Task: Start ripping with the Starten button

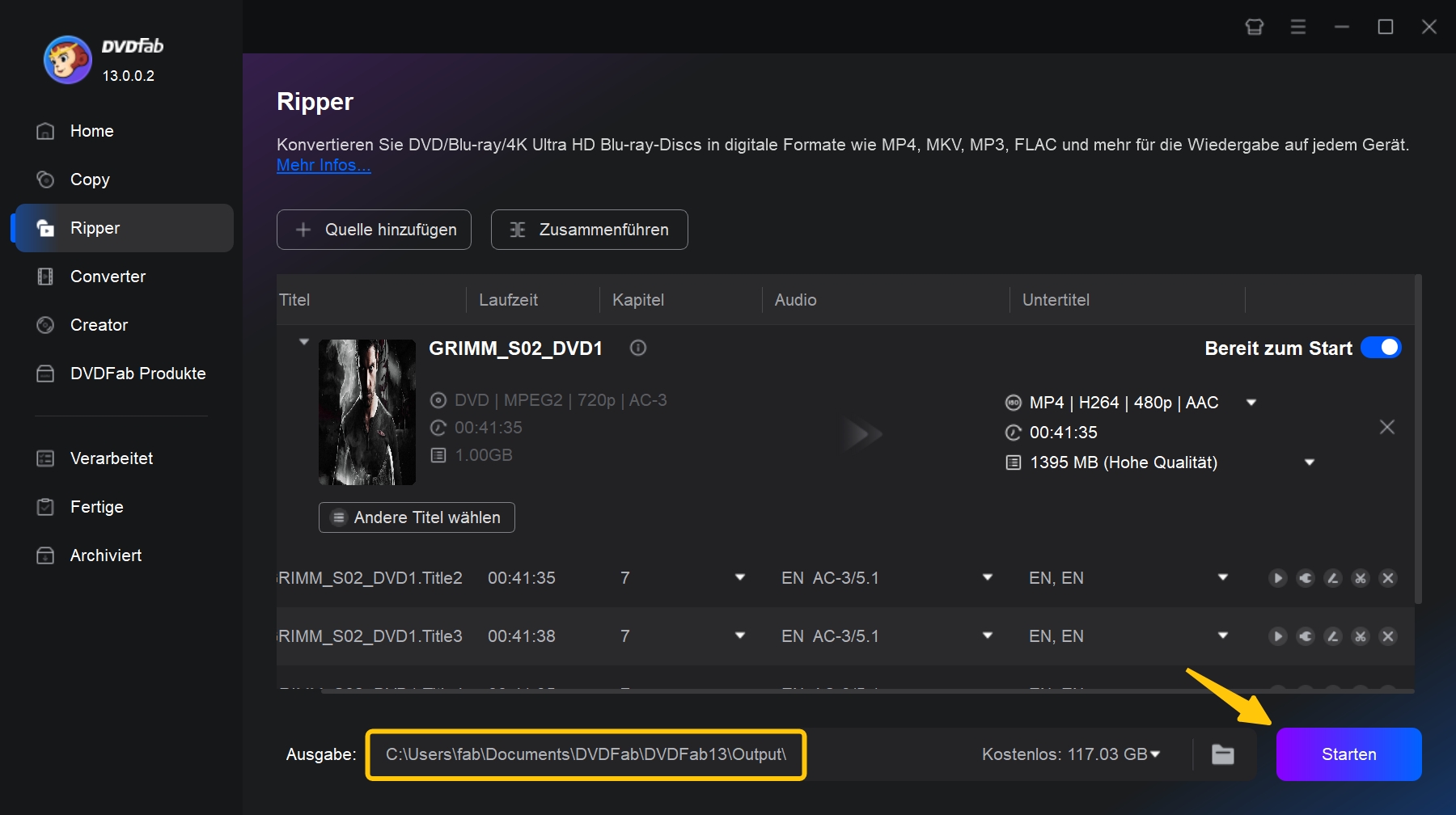Action: [1349, 754]
